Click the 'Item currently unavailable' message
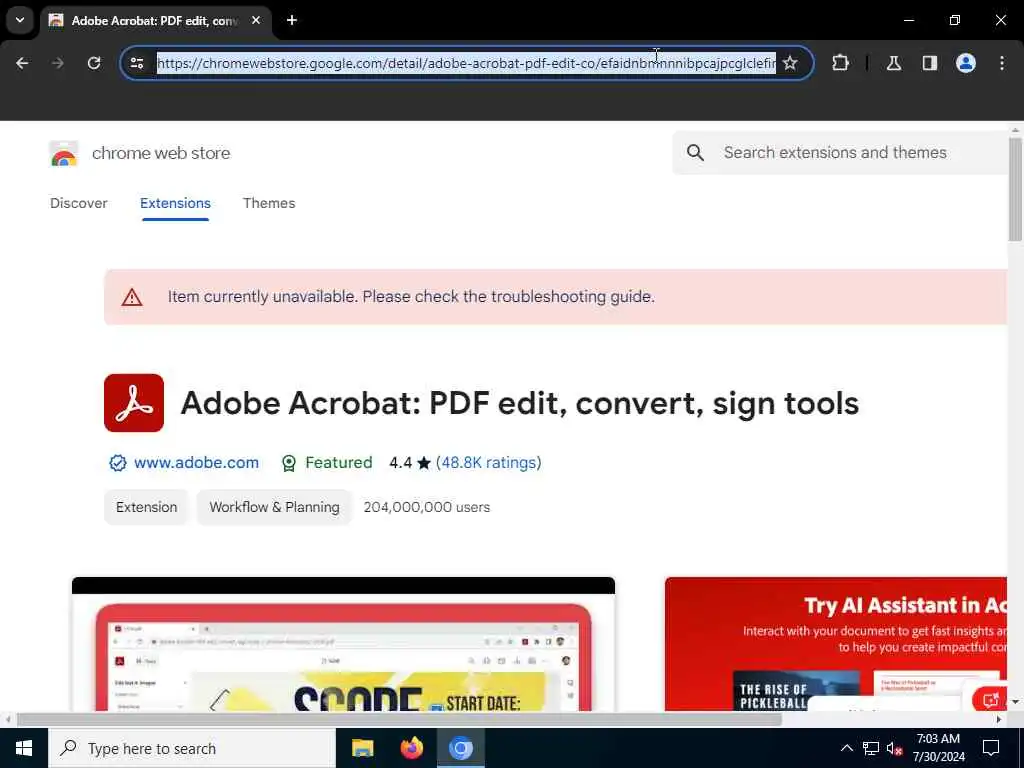This screenshot has height=768, width=1024. [411, 296]
